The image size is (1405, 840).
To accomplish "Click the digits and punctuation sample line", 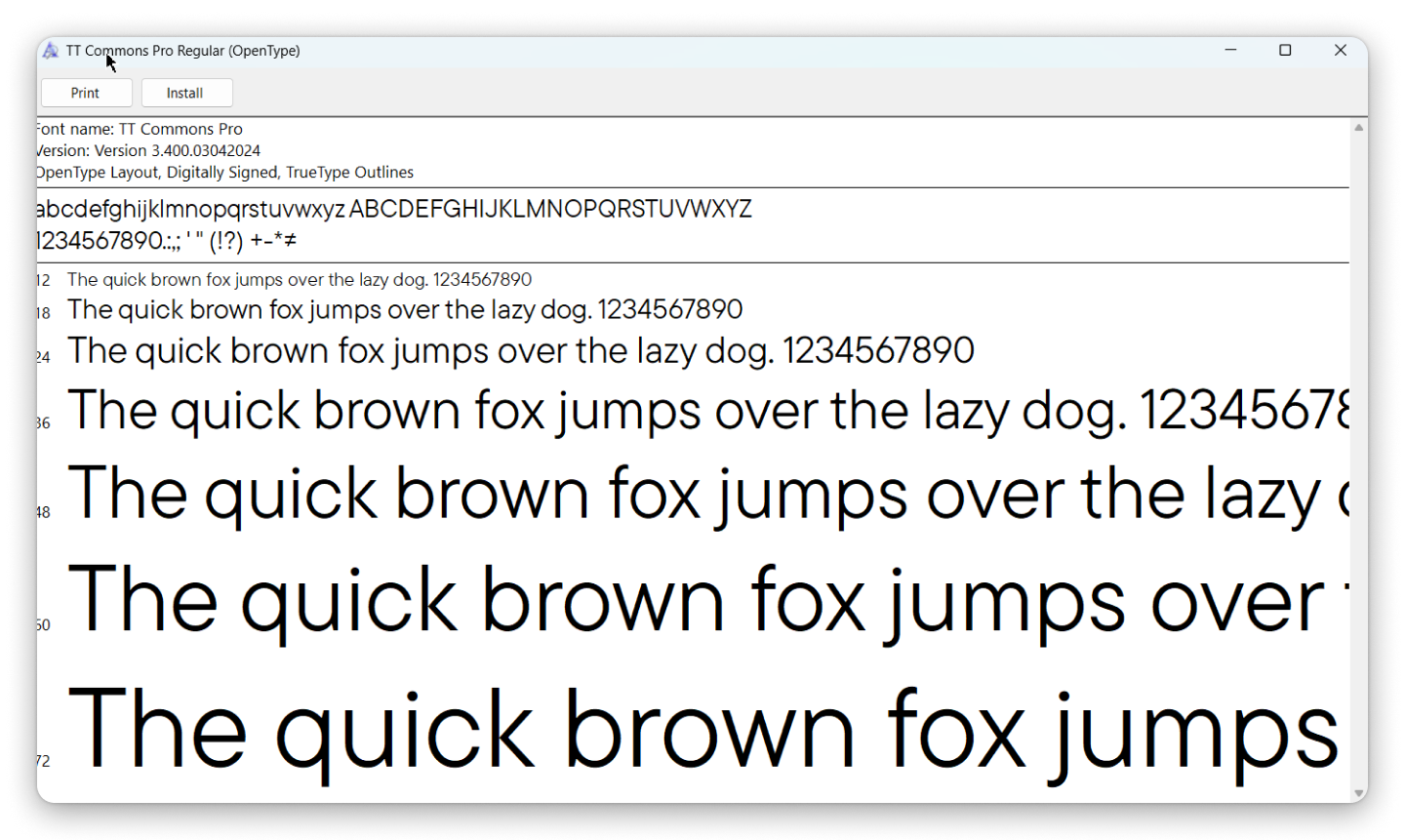I will pyautogui.click(x=167, y=241).
